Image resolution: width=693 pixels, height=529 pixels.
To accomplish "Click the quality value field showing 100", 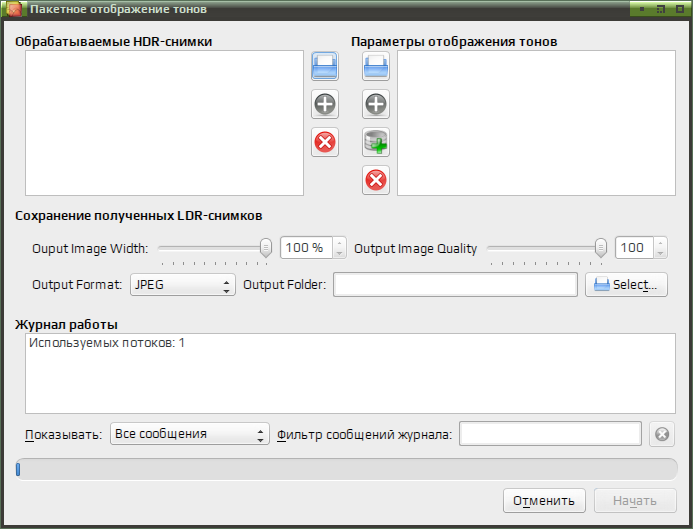I will pos(634,248).
